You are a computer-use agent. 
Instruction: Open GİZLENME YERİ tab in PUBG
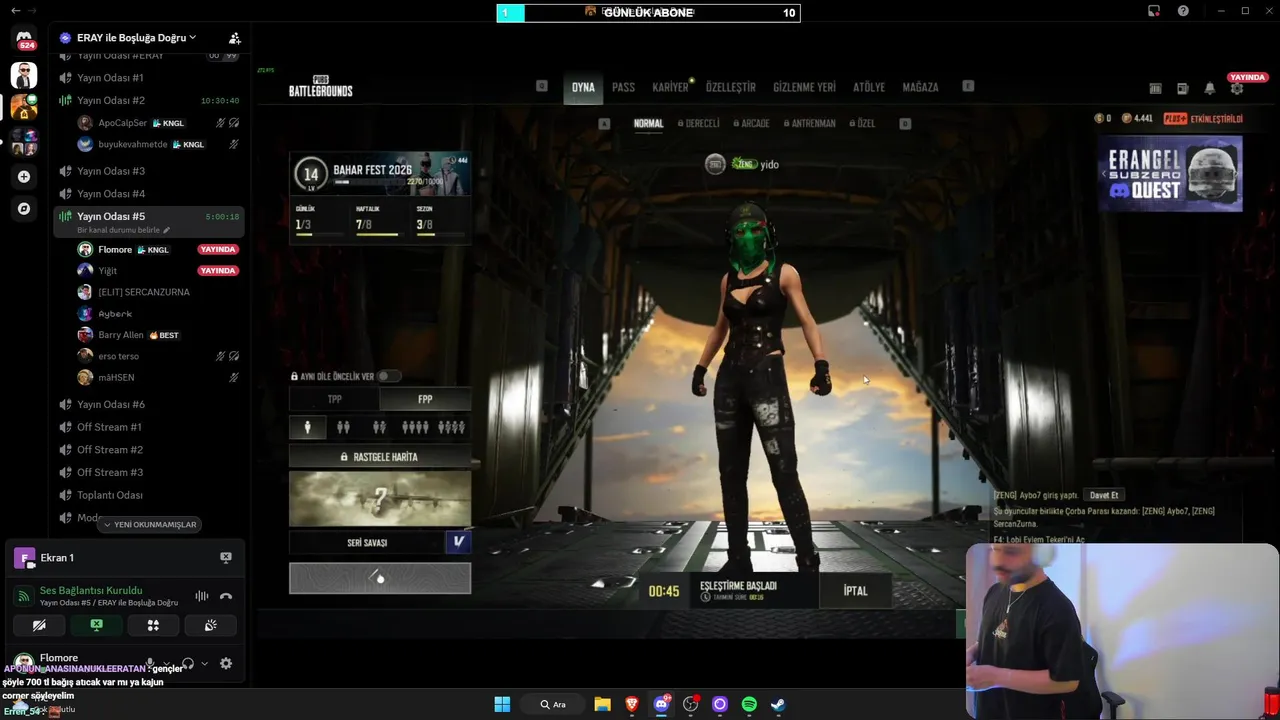coord(804,87)
